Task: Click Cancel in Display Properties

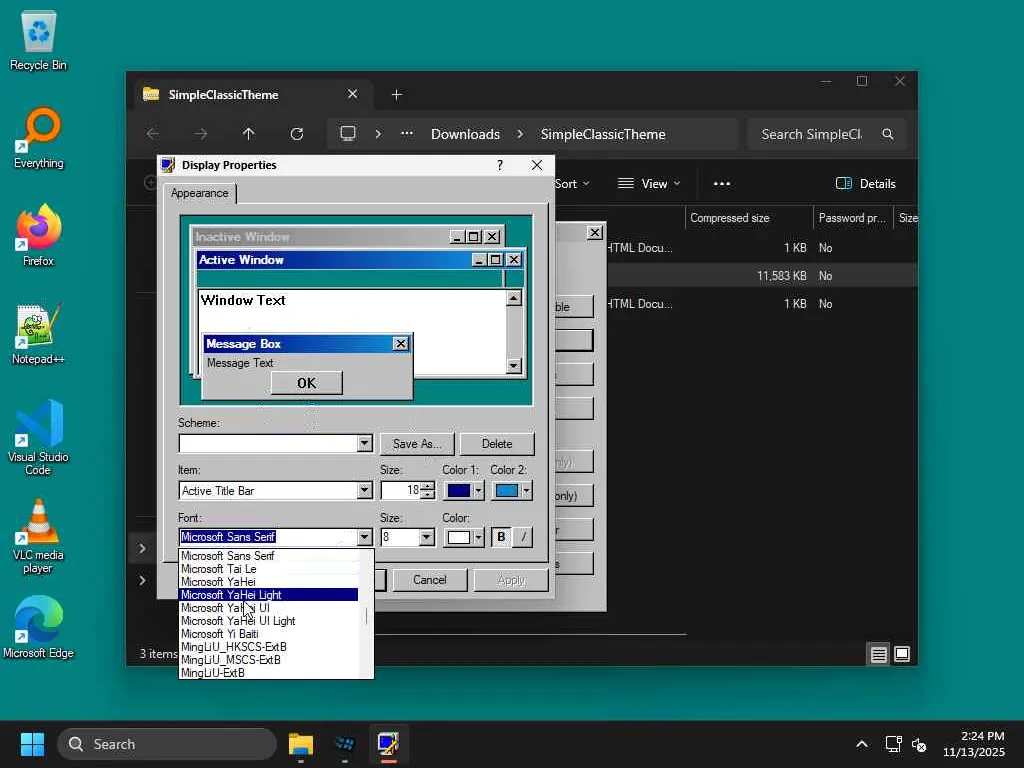Action: click(x=430, y=580)
